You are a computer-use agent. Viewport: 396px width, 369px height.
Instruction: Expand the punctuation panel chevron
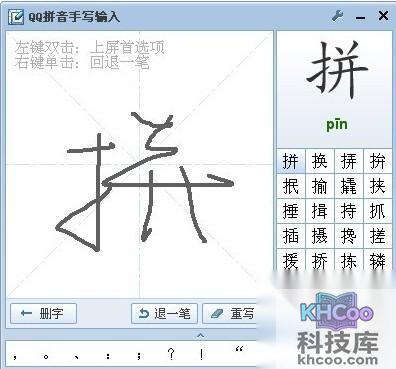[x=200, y=335]
